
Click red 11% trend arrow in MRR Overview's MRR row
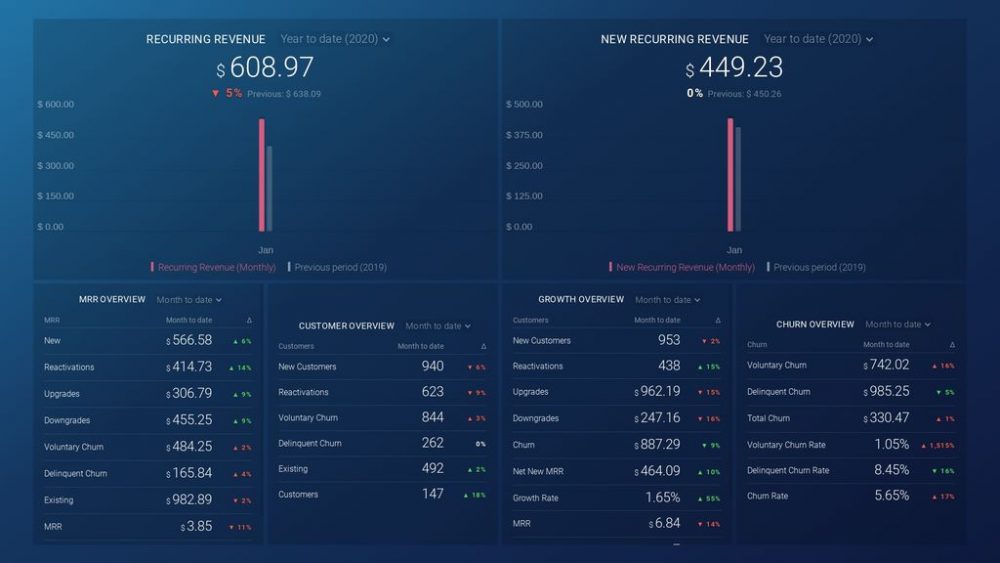(x=232, y=527)
